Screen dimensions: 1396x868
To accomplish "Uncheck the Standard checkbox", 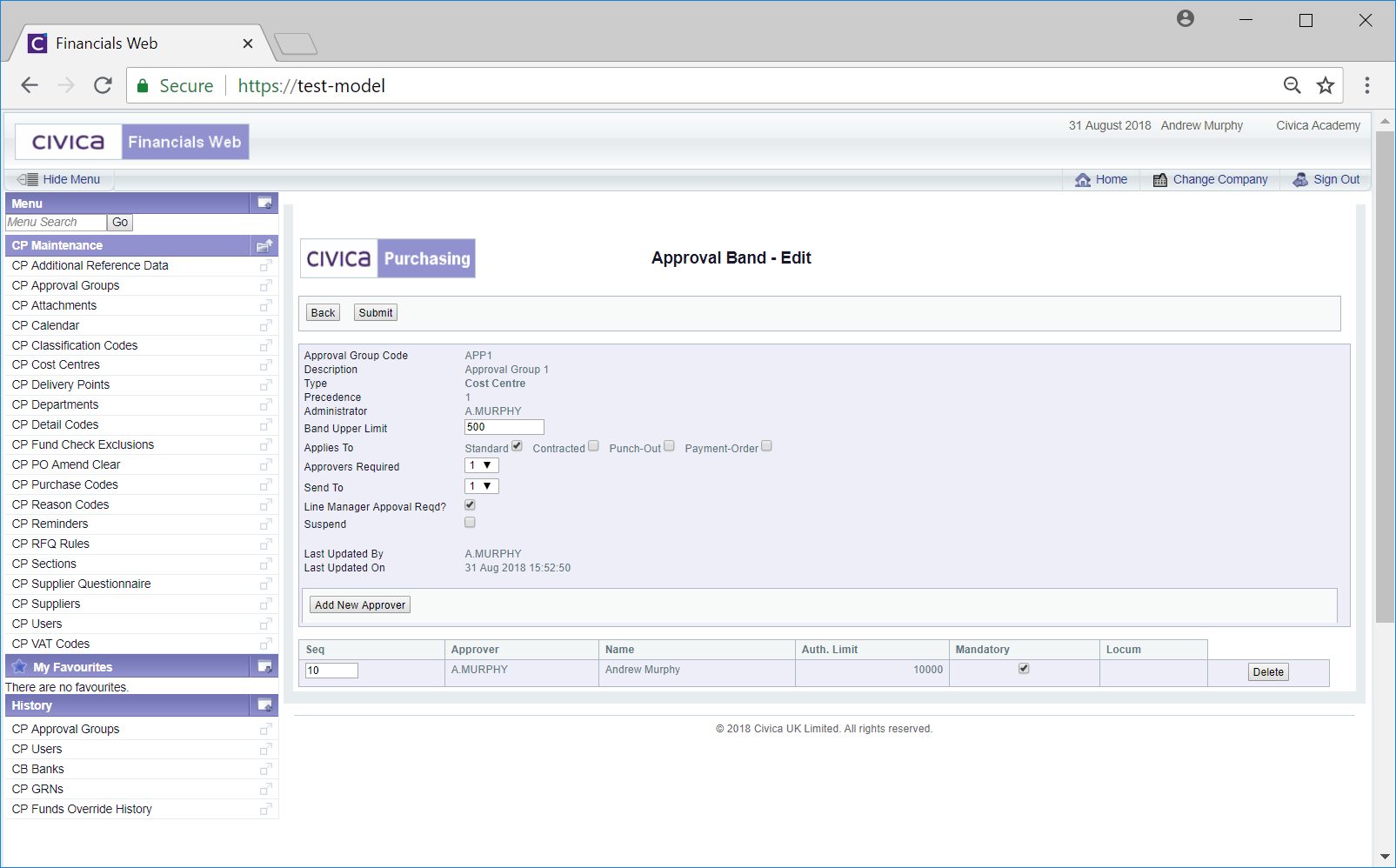I will tap(517, 446).
